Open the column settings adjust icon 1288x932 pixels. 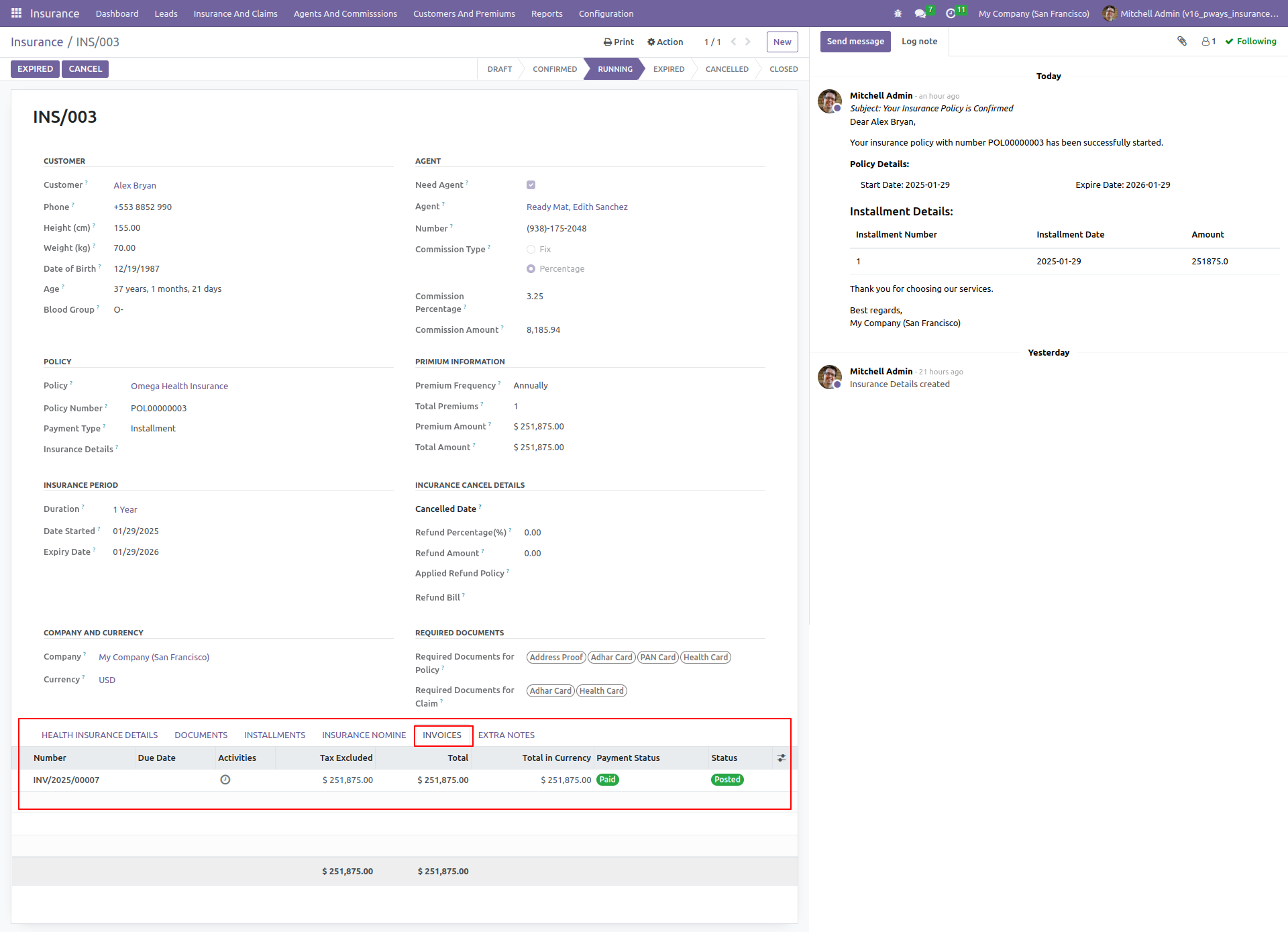[782, 758]
